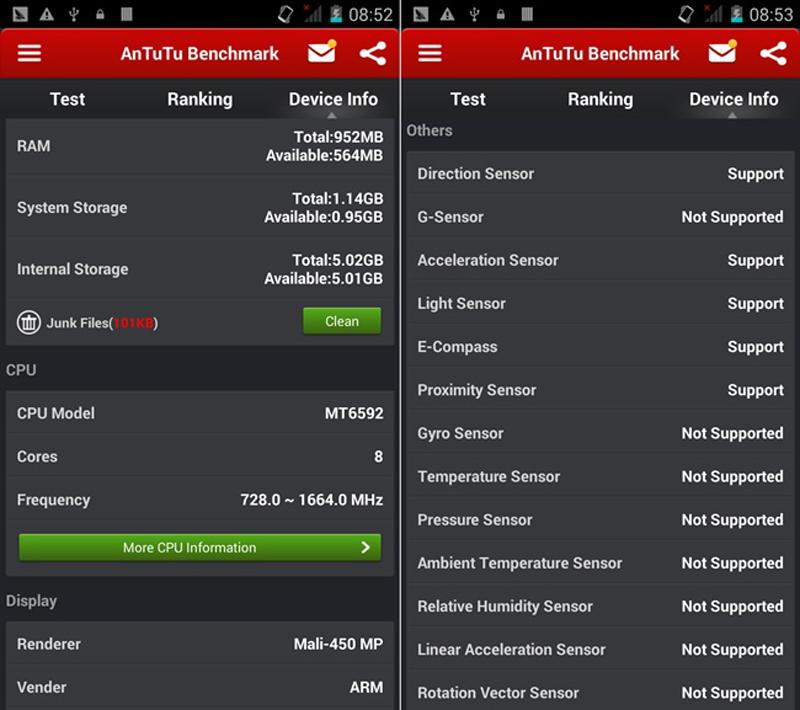Tap share icon in left screenshot
800x710 pixels.
coord(372,54)
